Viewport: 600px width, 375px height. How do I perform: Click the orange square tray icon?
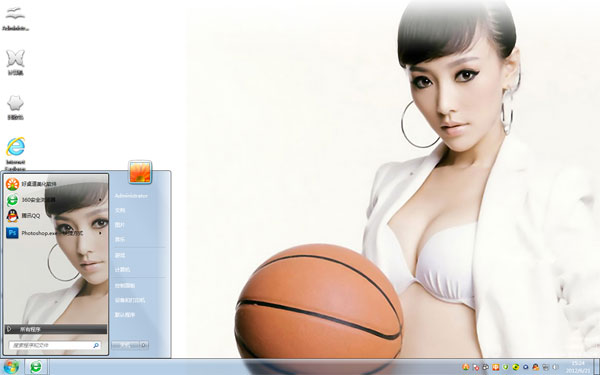pos(496,367)
